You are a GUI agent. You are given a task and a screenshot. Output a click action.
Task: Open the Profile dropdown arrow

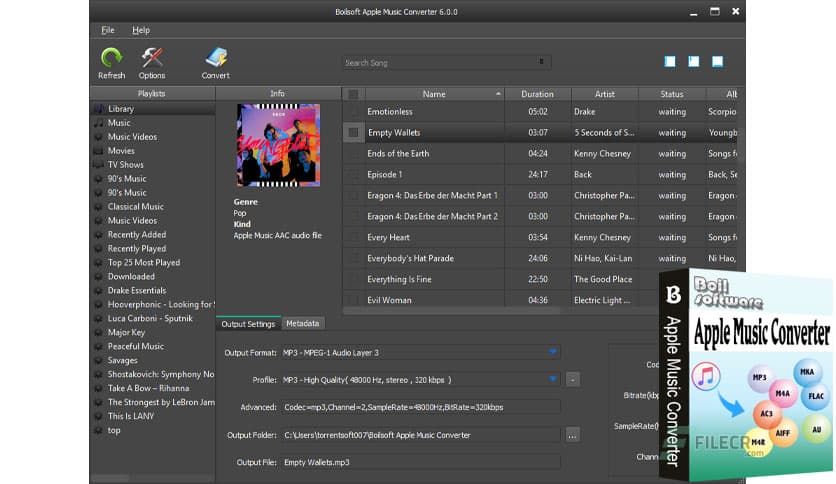553,379
